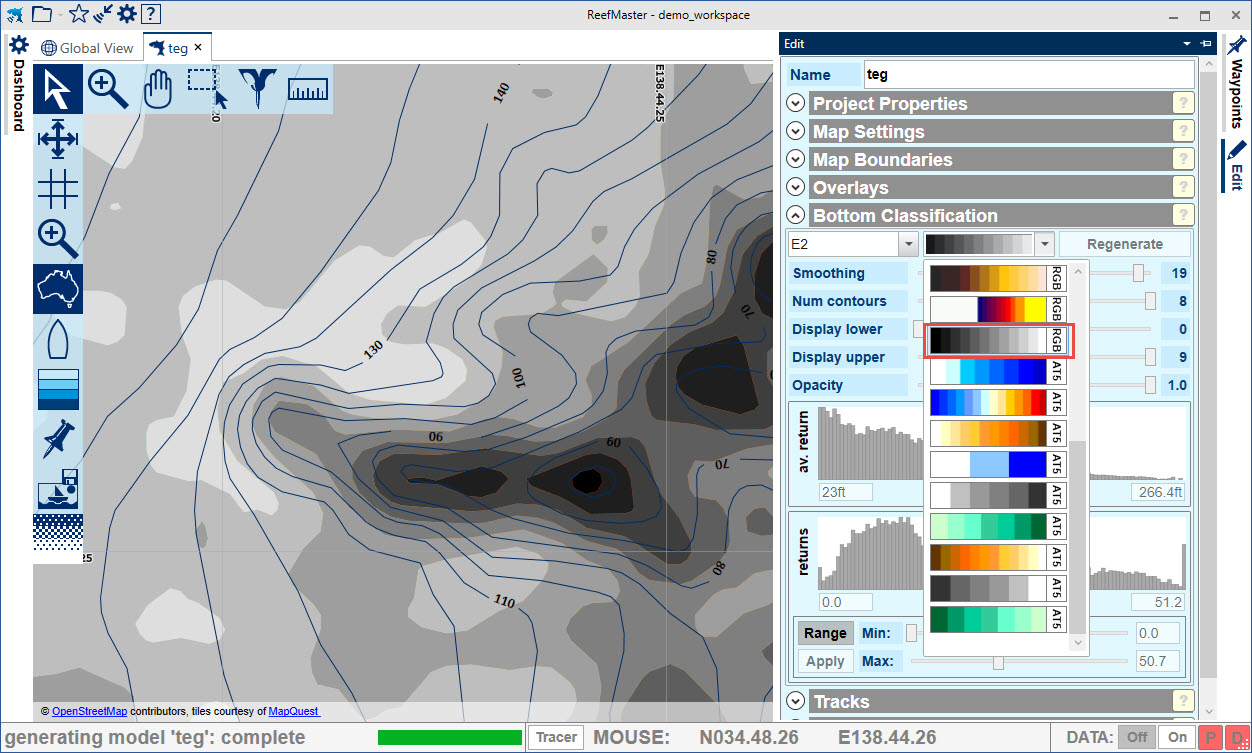Select the pan hand tool
1252x753 pixels.
[158, 89]
